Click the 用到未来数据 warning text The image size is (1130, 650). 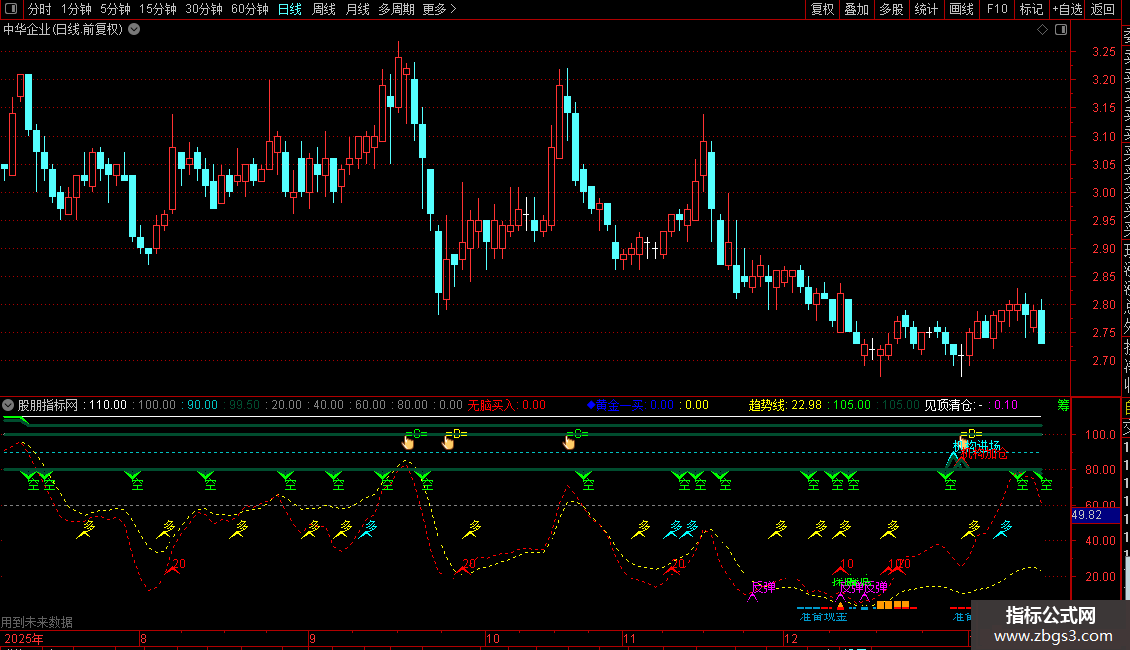point(37,622)
